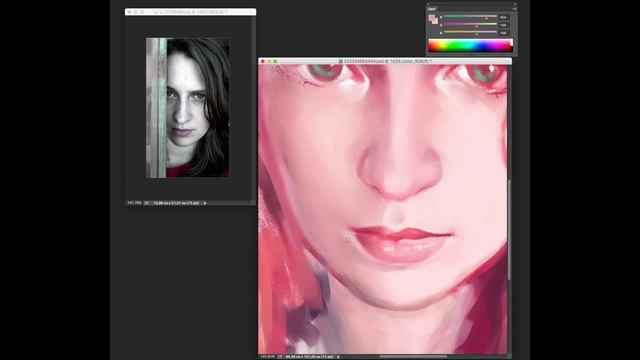The width and height of the screenshot is (640, 360).
Task: Adjust the second (middle) color slider
Action: tap(470, 24)
